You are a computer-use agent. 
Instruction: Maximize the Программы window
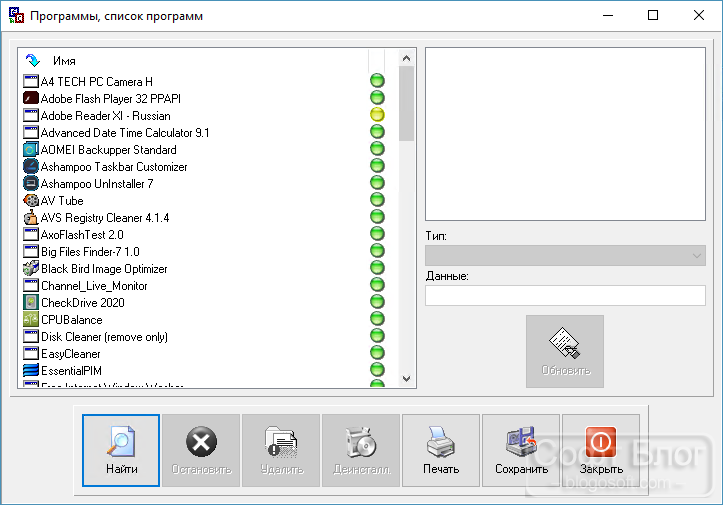(x=653, y=15)
